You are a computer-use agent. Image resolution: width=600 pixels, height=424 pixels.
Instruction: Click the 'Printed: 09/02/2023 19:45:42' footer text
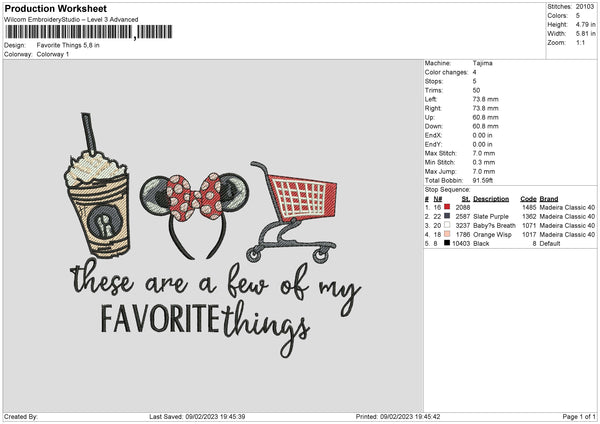tap(398, 416)
